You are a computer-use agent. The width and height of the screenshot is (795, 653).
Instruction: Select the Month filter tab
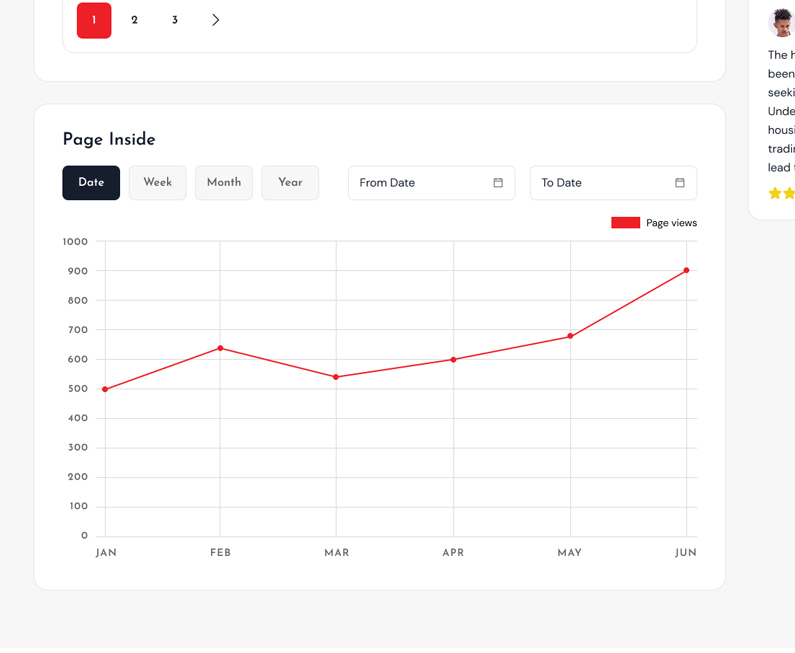[x=224, y=183]
